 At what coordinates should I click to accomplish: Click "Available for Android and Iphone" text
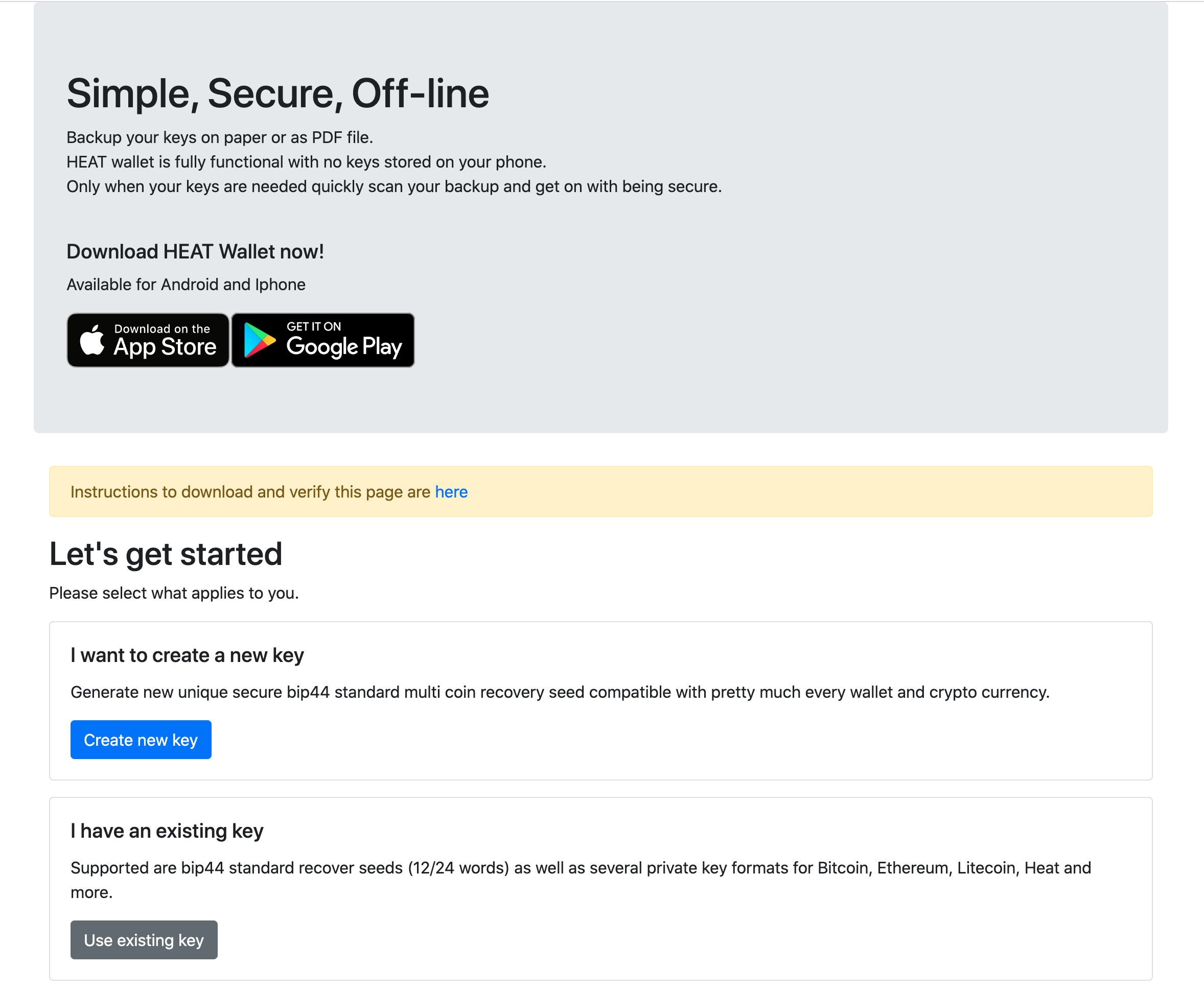[186, 285]
